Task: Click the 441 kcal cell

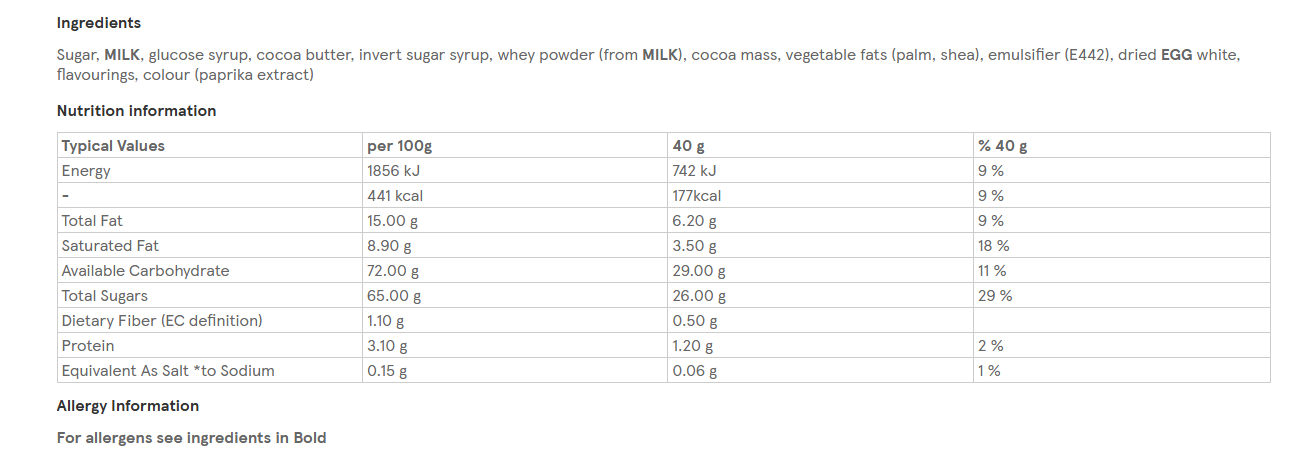Action: pos(395,196)
